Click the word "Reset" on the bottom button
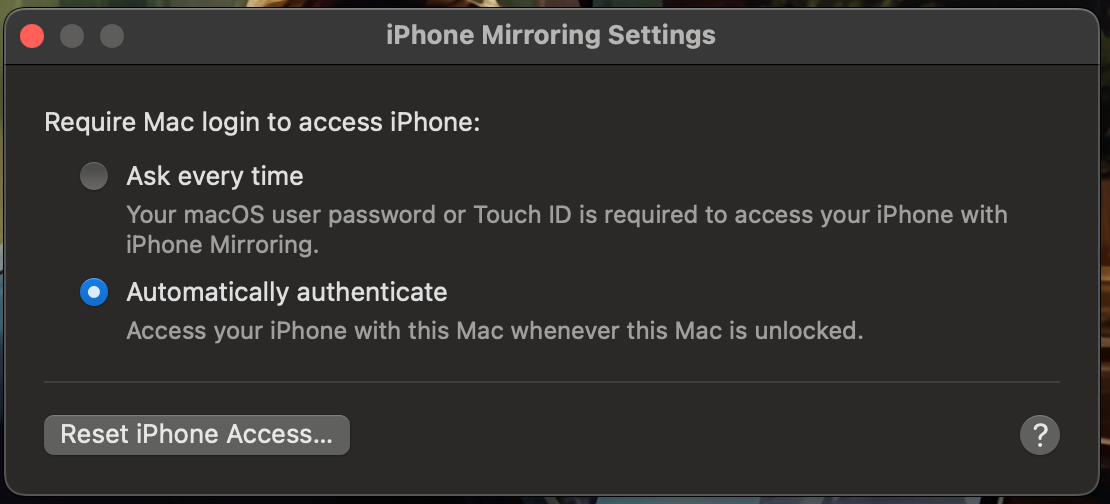The height and width of the screenshot is (504, 1110). click(x=95, y=435)
